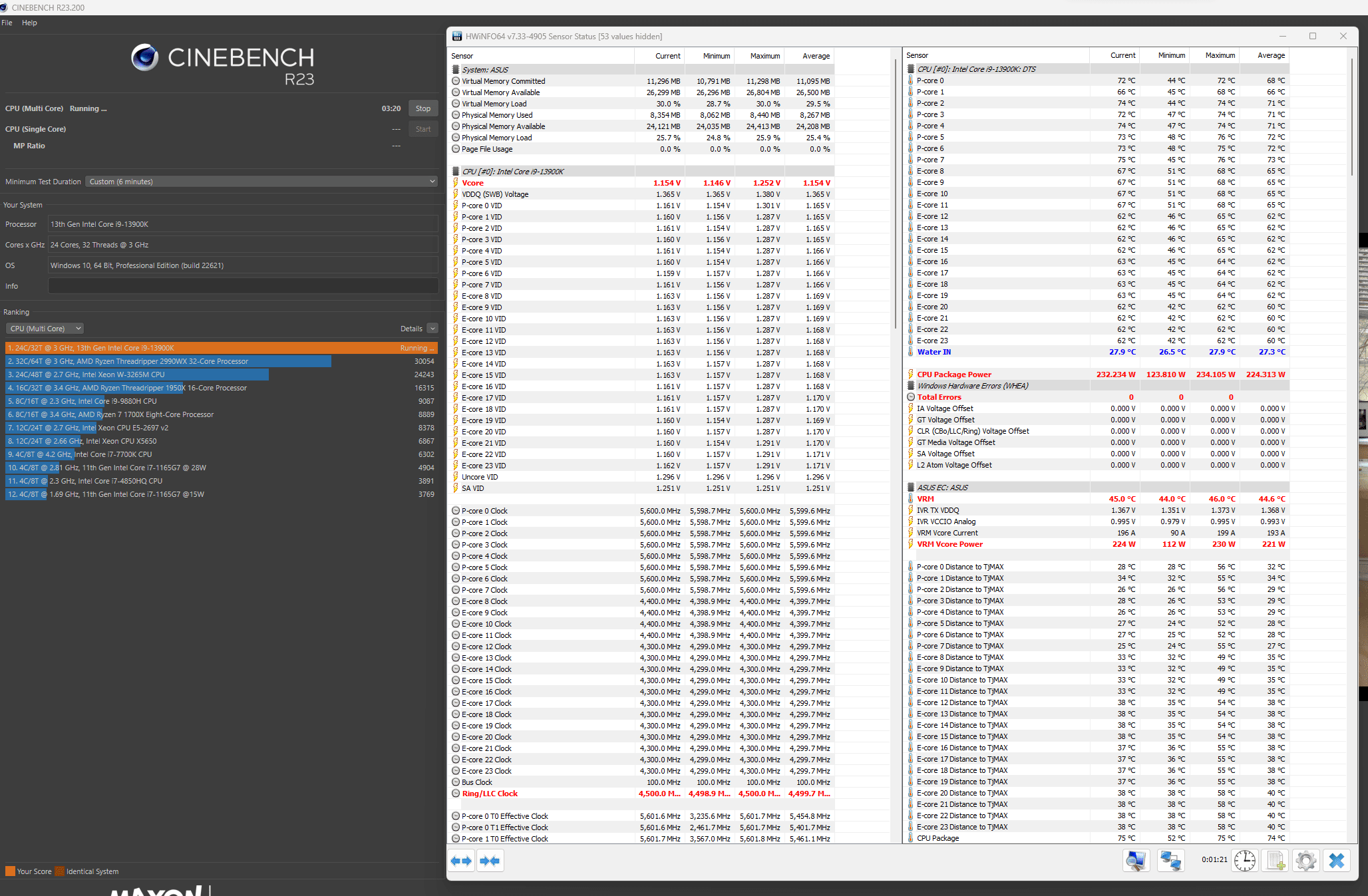Image resolution: width=1368 pixels, height=896 pixels.
Task: Click the Info input field
Action: [x=243, y=286]
